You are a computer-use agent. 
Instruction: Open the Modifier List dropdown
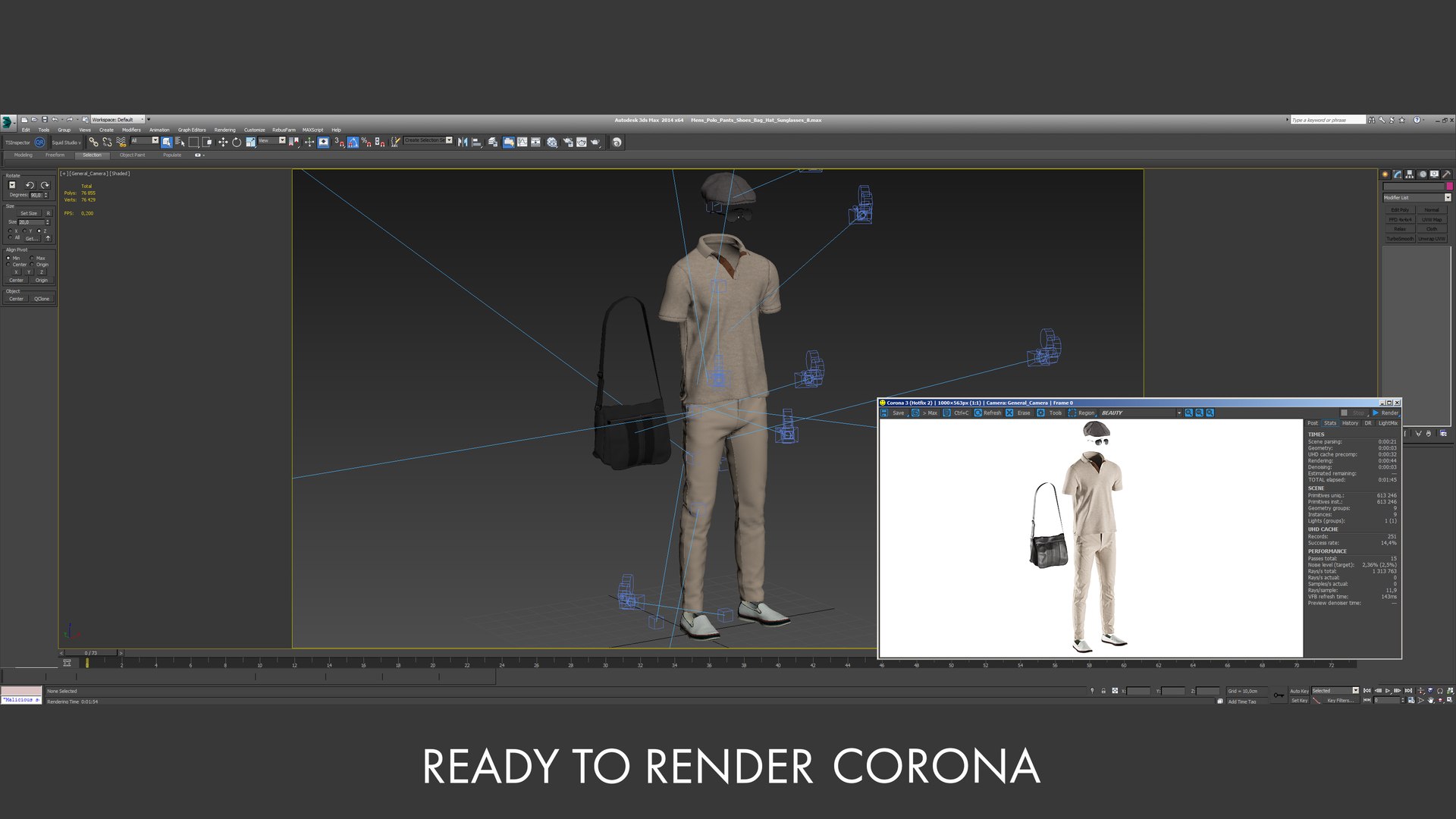pyautogui.click(x=1417, y=197)
